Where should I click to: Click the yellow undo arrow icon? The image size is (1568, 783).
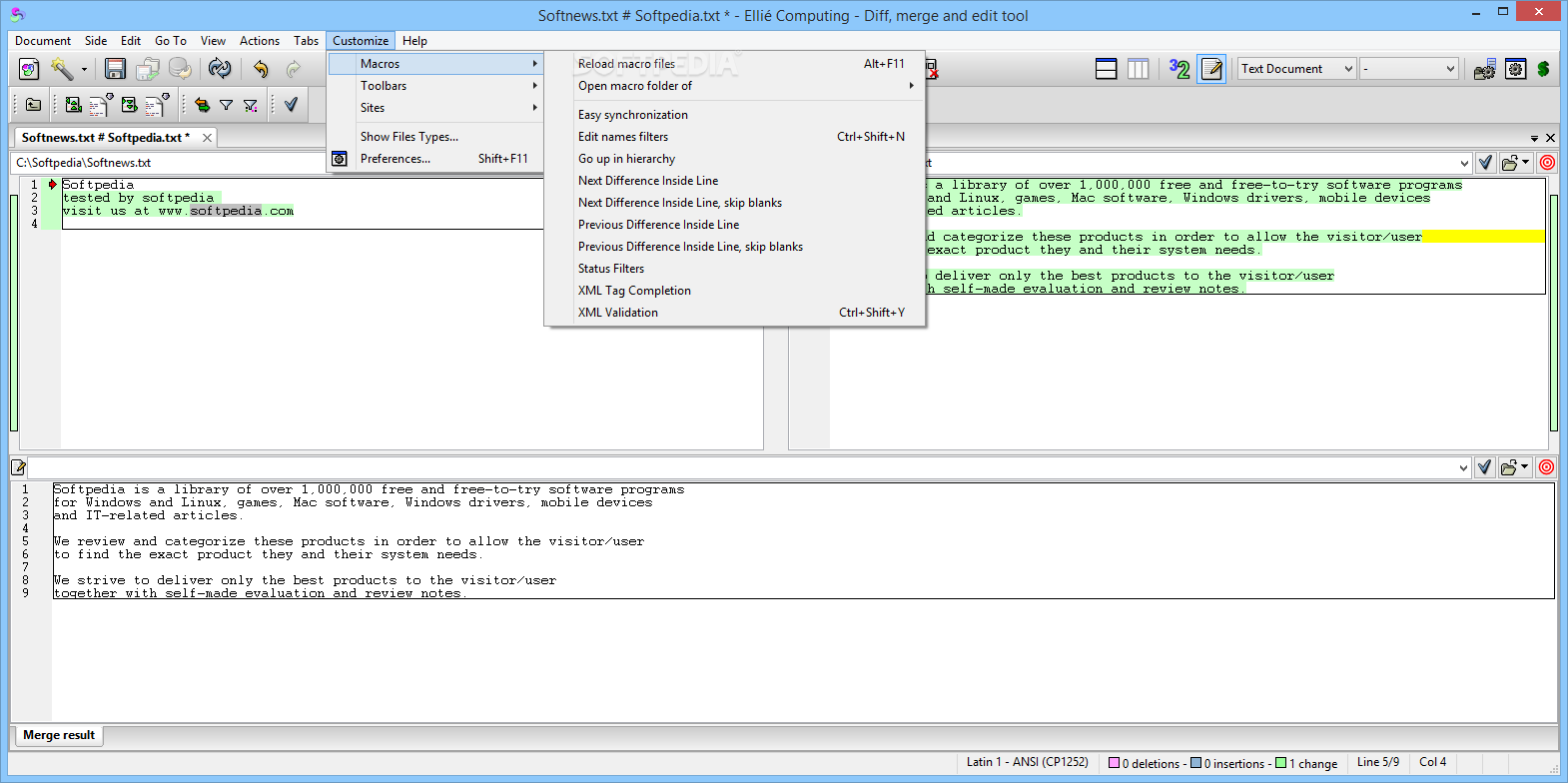point(261,69)
